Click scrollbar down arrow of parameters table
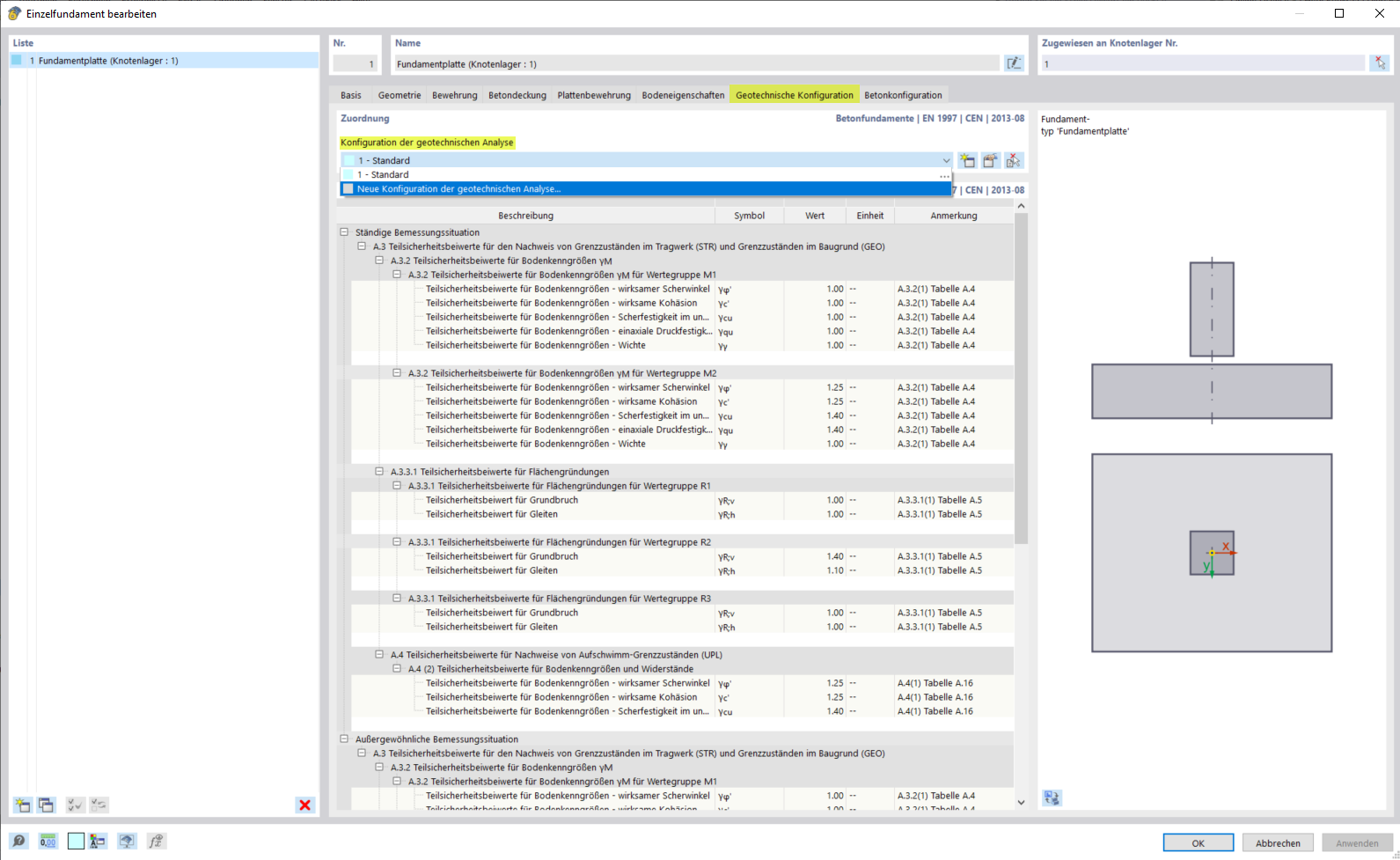 tap(1021, 802)
